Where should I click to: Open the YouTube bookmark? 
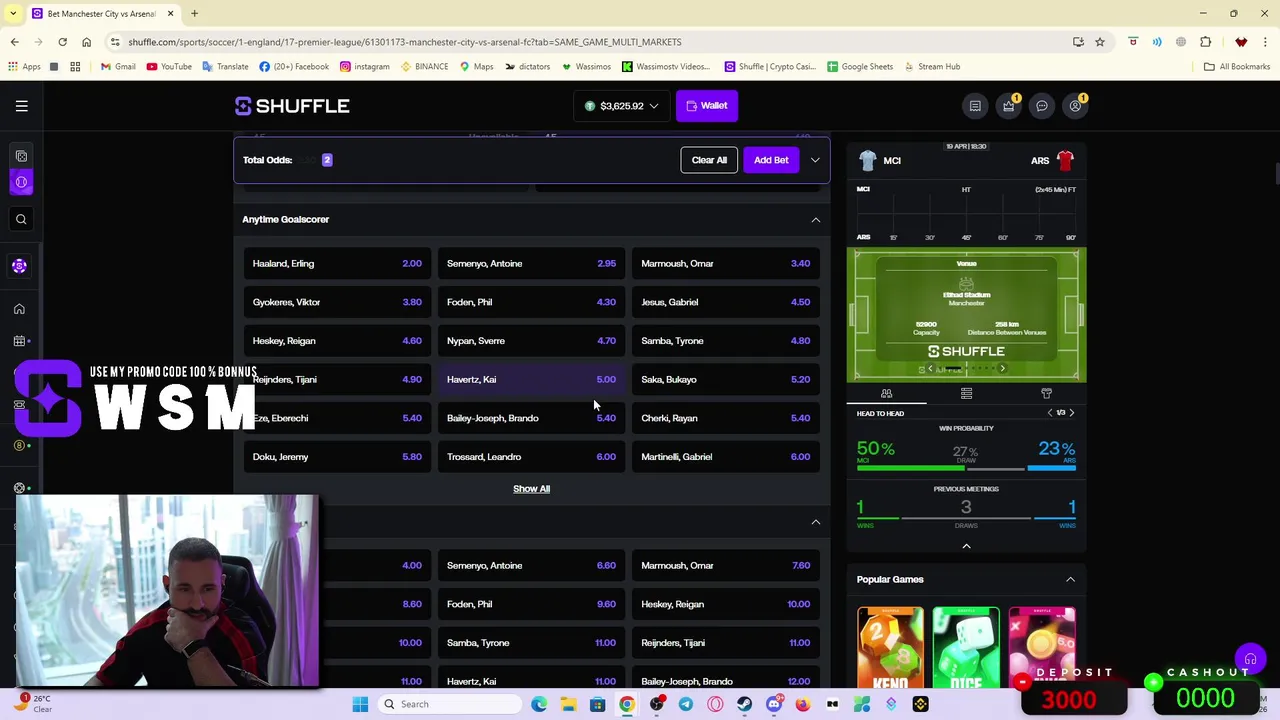(169, 67)
